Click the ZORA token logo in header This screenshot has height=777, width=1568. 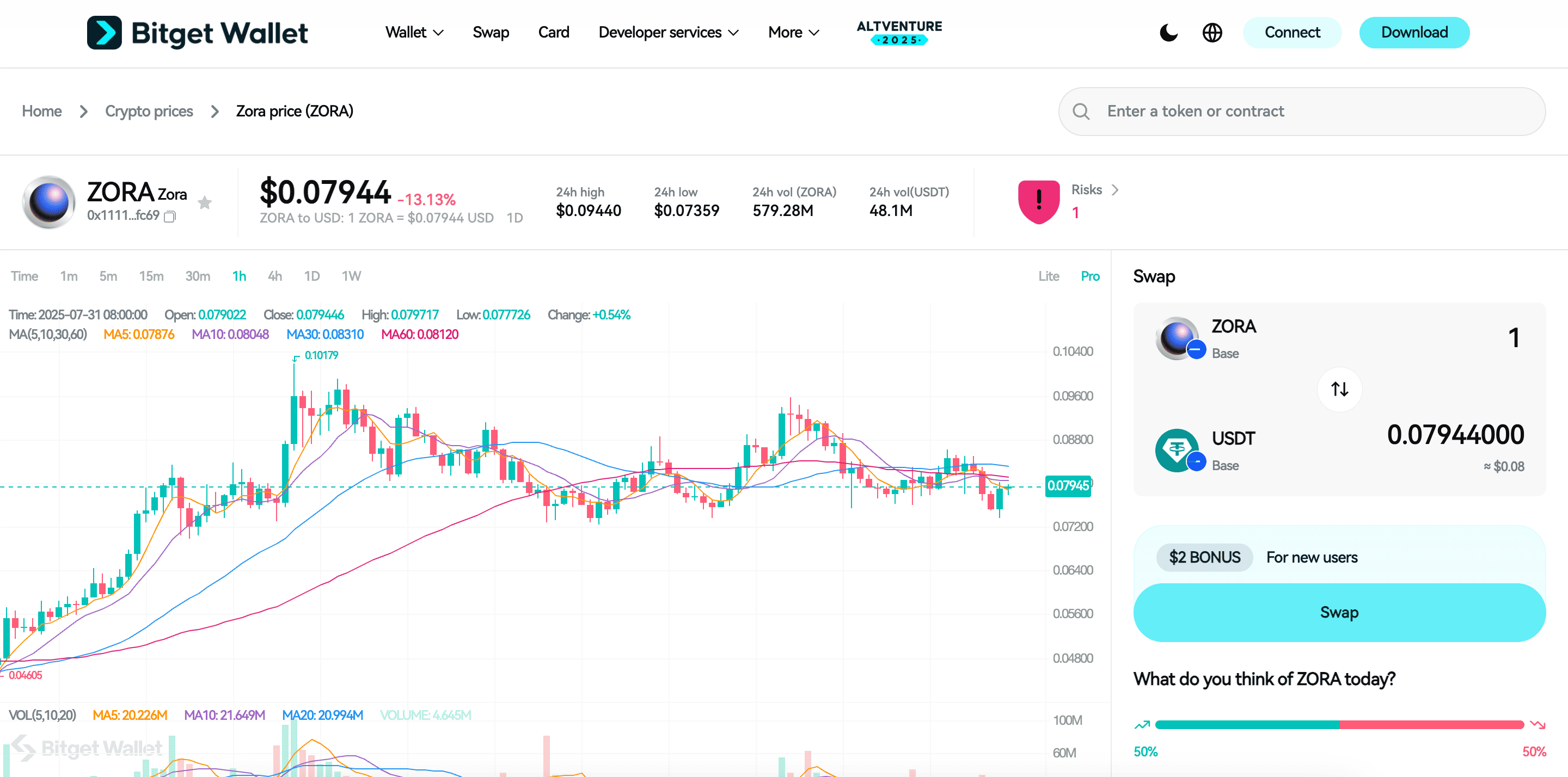pos(48,202)
